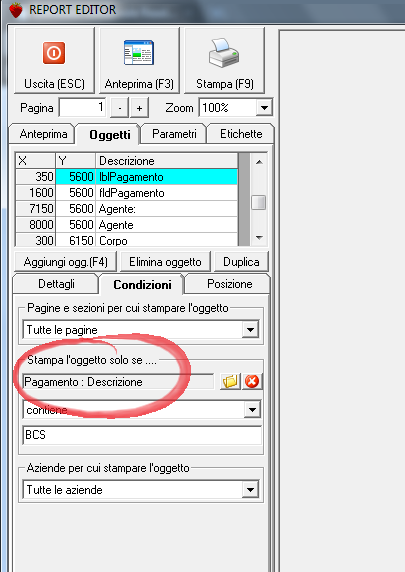
Task: Click the Uscita (ESC) power icon button
Action: click(x=54, y=61)
